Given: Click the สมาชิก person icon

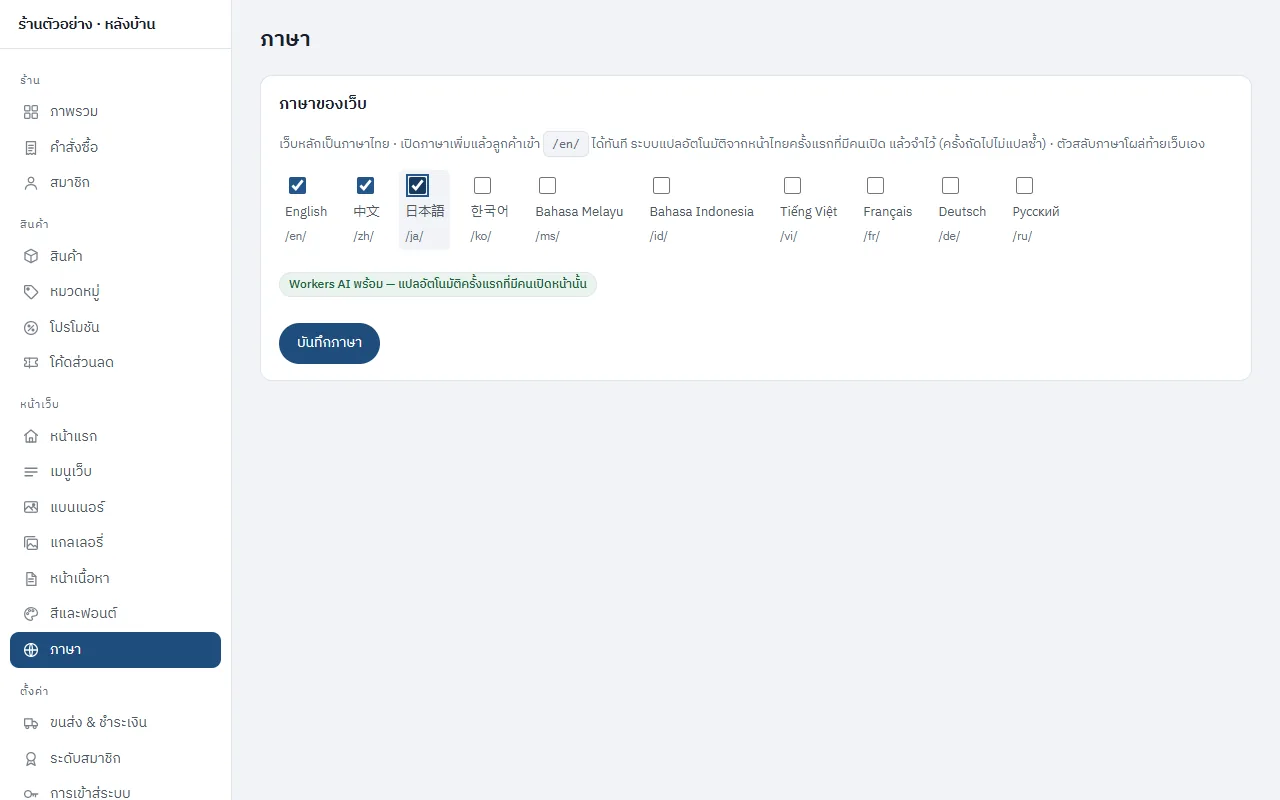Looking at the screenshot, I should click(31, 183).
